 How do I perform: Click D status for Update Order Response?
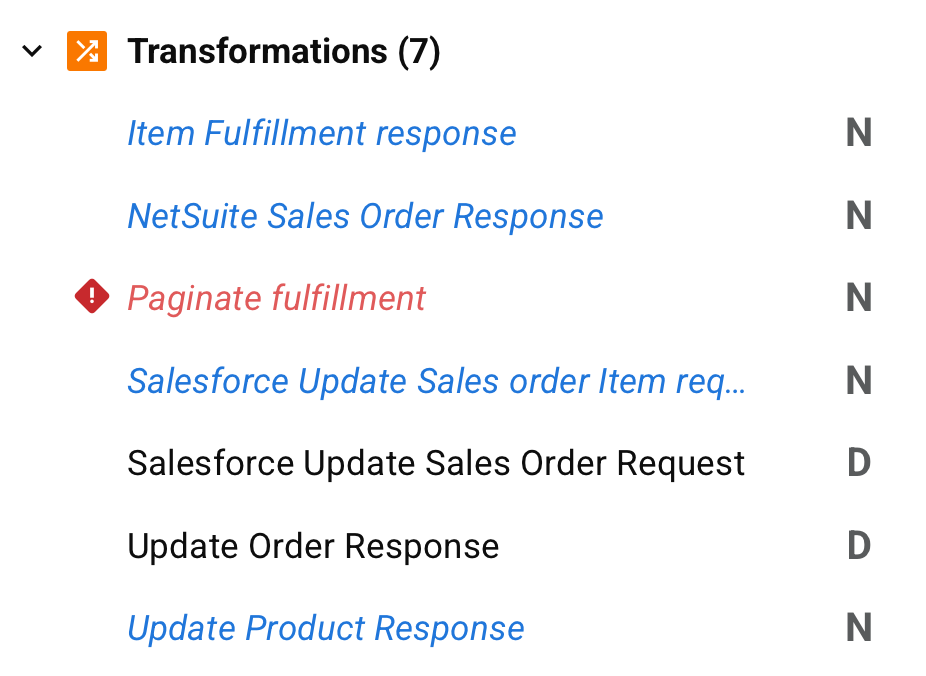[858, 546]
